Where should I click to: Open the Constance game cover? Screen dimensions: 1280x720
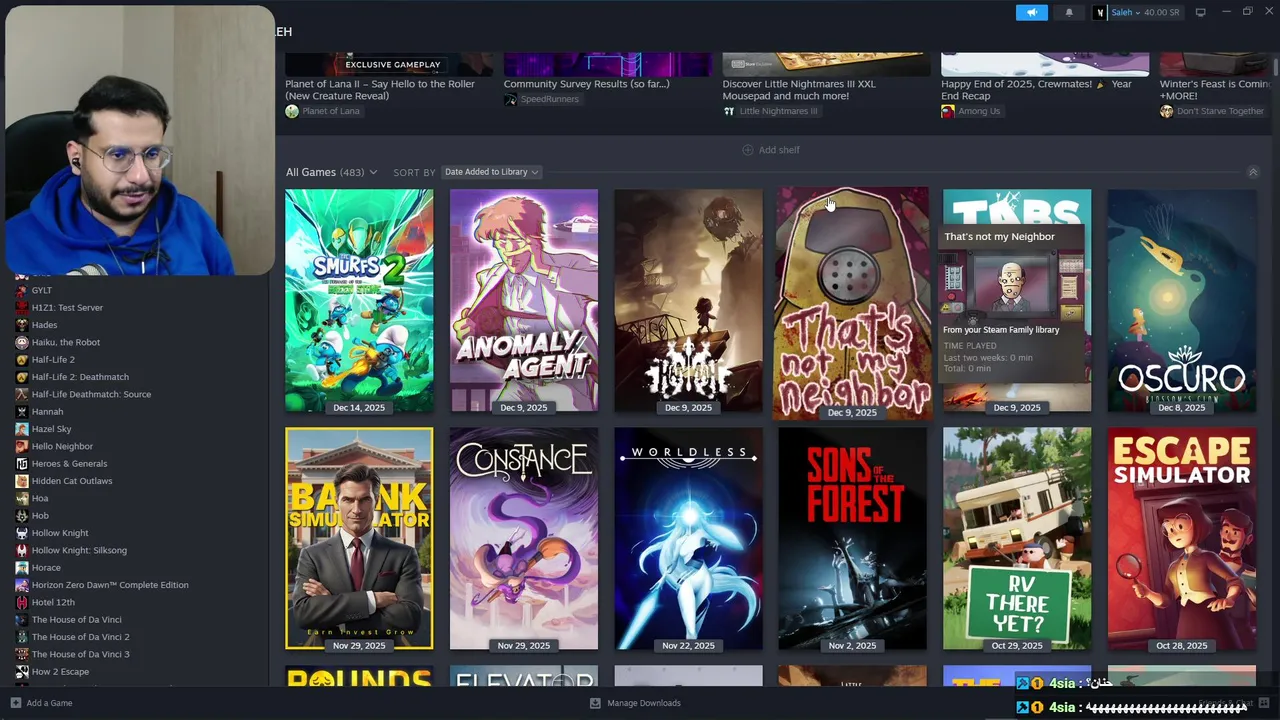pos(524,538)
